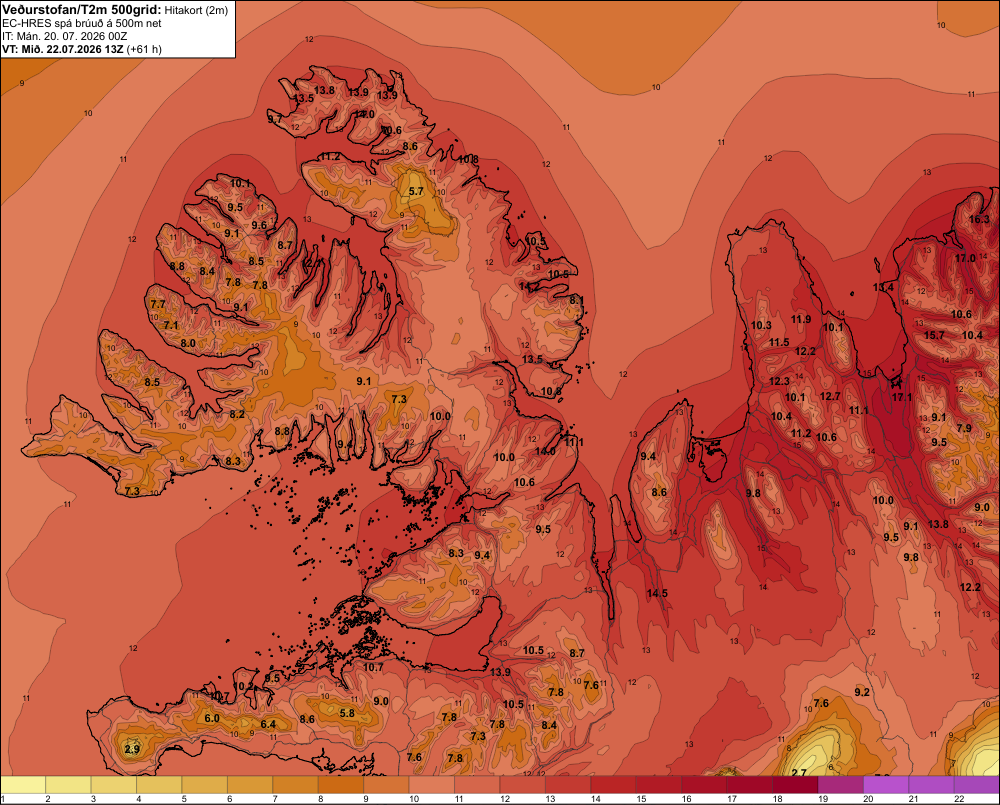Select the orange legend swatch between 8 and 9

coord(341,785)
